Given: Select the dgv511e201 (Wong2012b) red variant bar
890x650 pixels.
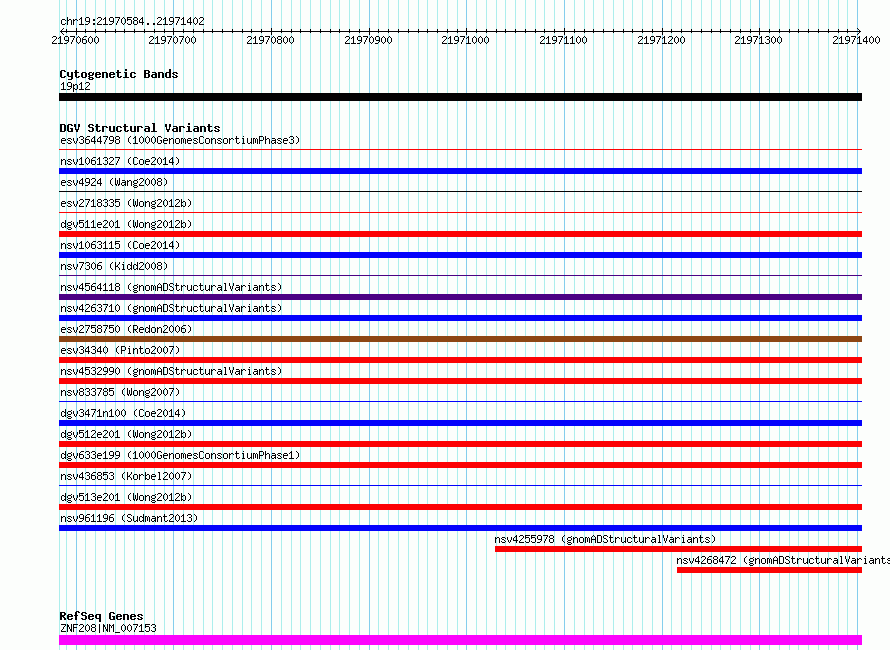Looking at the screenshot, I should pos(460,234).
